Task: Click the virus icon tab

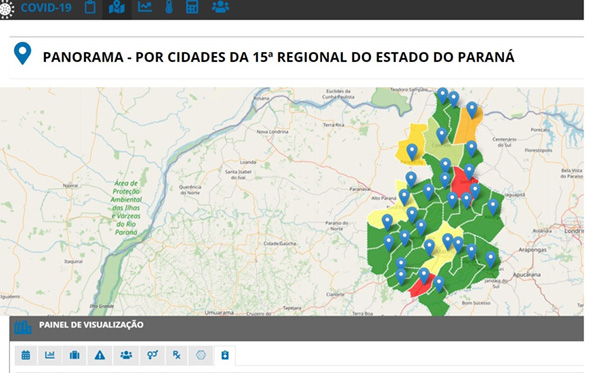Action: 201,355
